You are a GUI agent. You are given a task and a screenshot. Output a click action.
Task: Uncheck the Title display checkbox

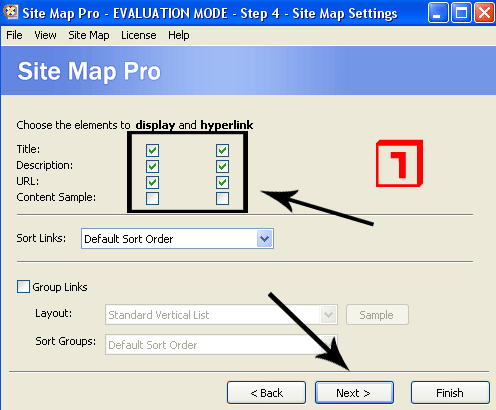152,150
